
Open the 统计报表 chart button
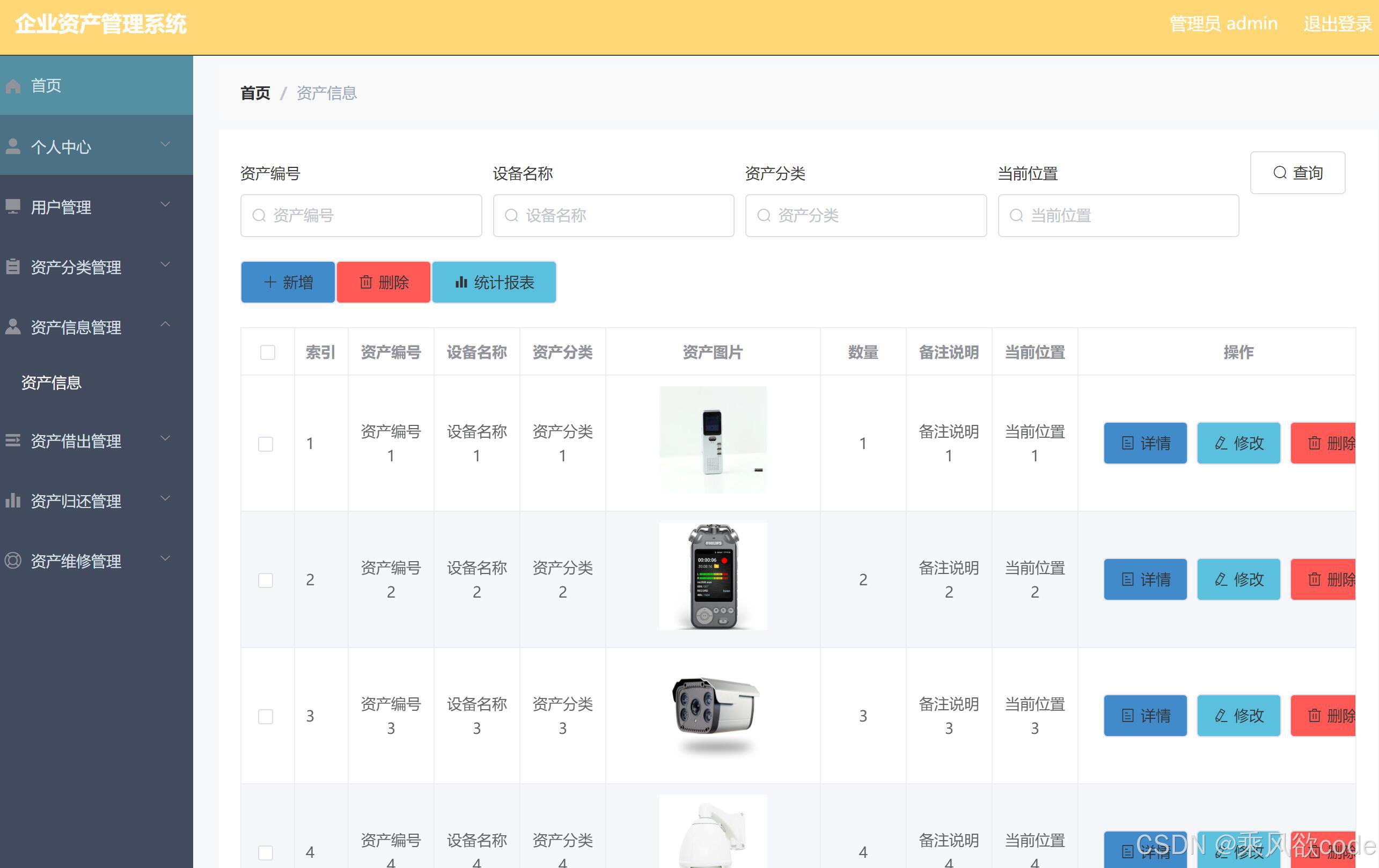(x=494, y=282)
